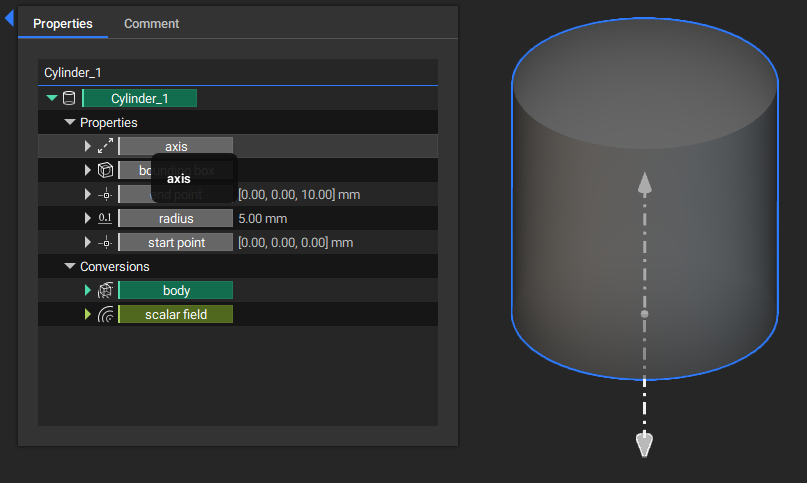Click the start point icon

pyautogui.click(x=105, y=242)
